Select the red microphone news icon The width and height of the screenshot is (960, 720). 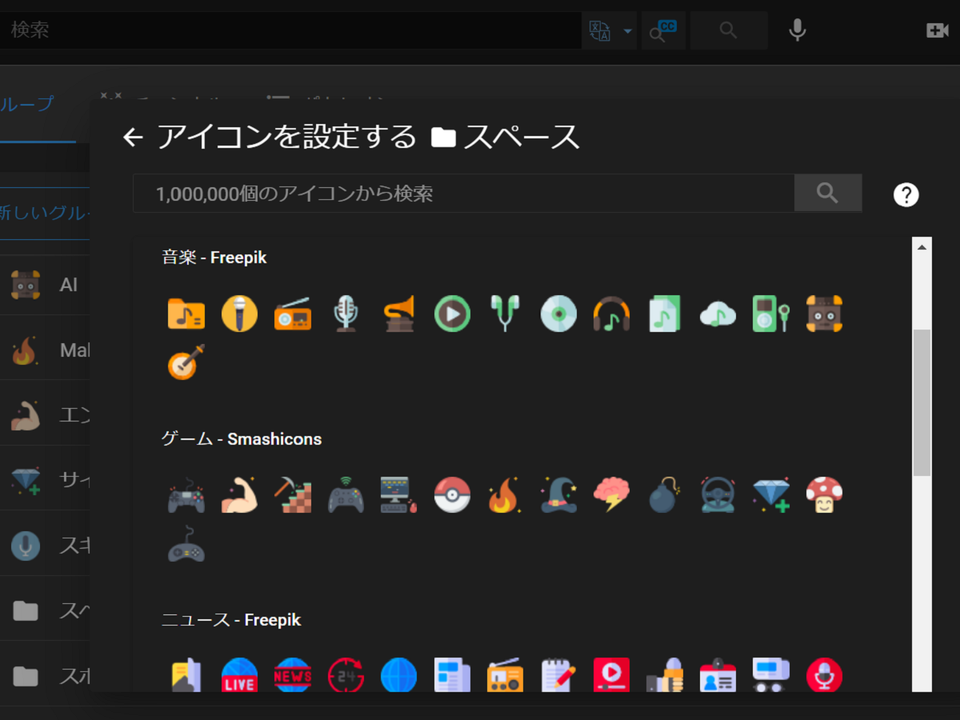[x=824, y=675]
